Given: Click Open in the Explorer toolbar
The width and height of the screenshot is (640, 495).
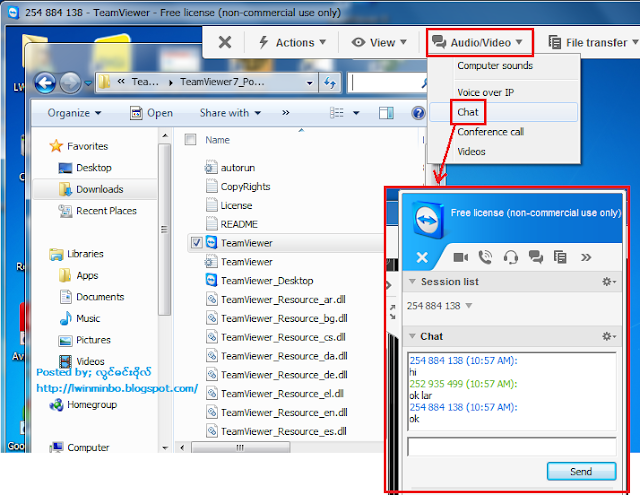Looking at the screenshot, I should point(151,113).
